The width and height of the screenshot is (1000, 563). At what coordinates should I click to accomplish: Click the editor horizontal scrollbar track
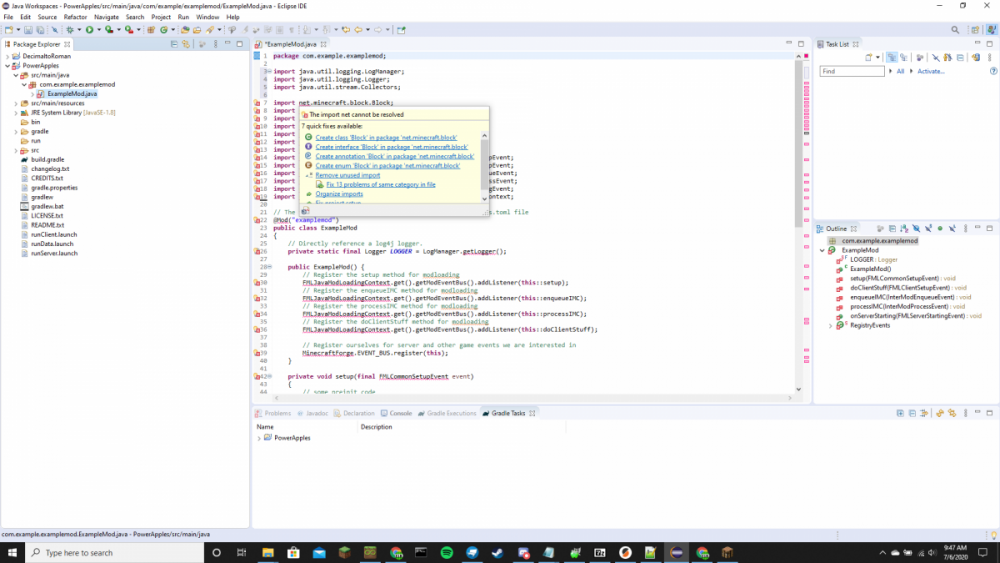point(533,398)
